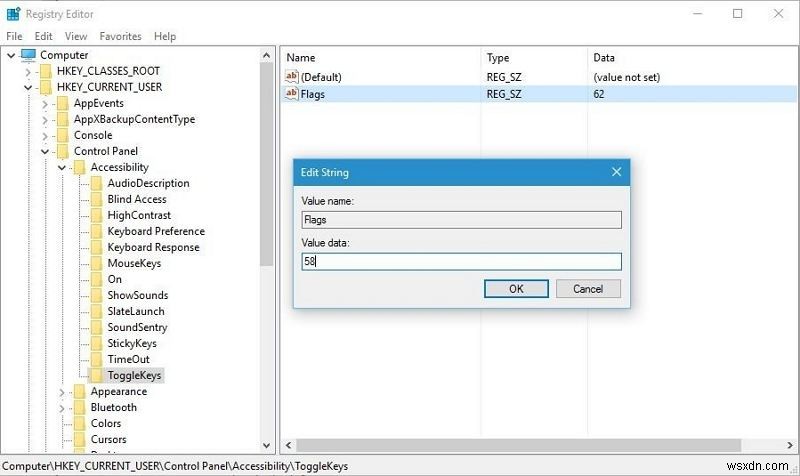Click the string value icon beside Flags
Screen dimensions: 800x476
(291, 94)
